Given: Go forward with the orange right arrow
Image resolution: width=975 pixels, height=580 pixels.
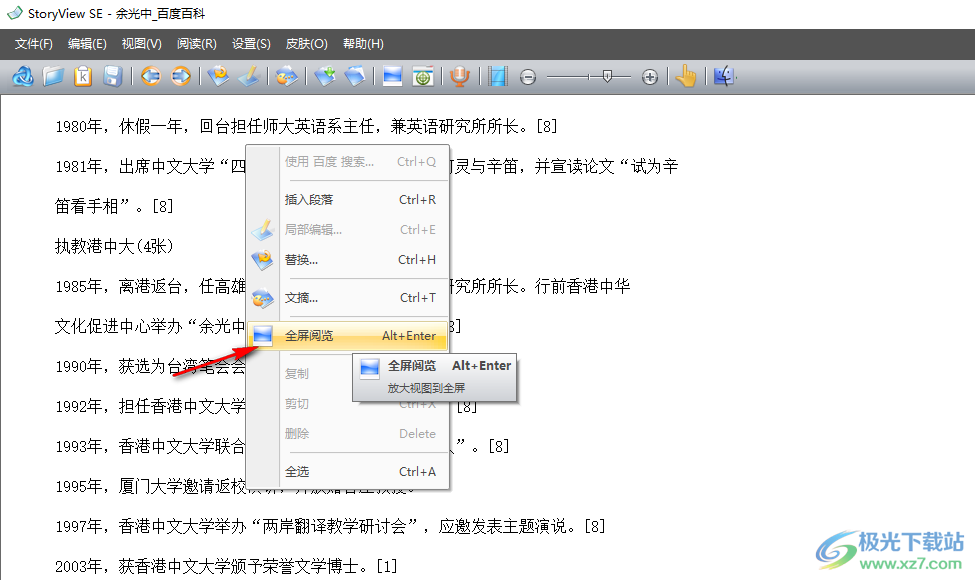Looking at the screenshot, I should coord(181,76).
